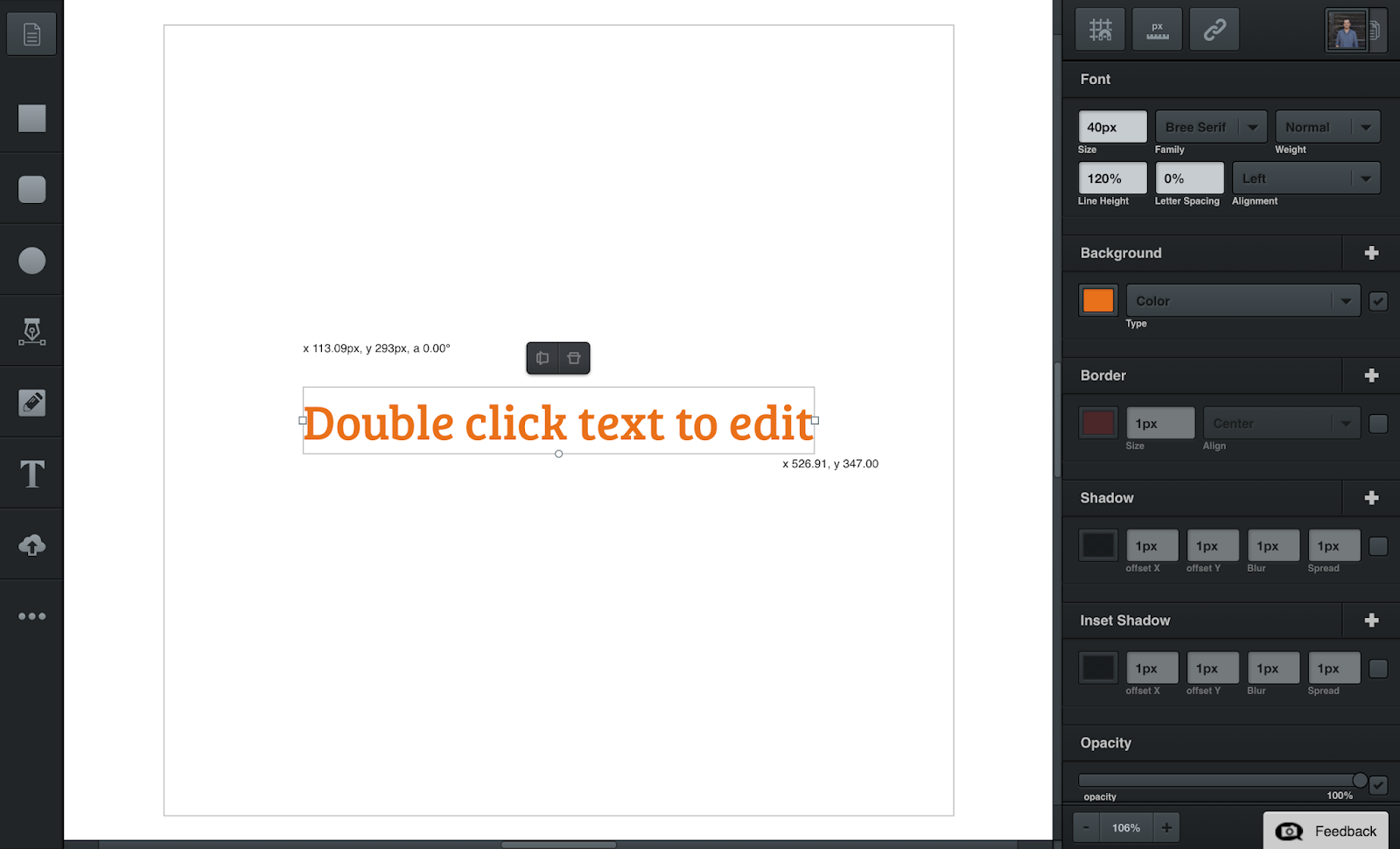Zoom out with the minus button
Viewport: 1400px width, 849px height.
[1086, 827]
